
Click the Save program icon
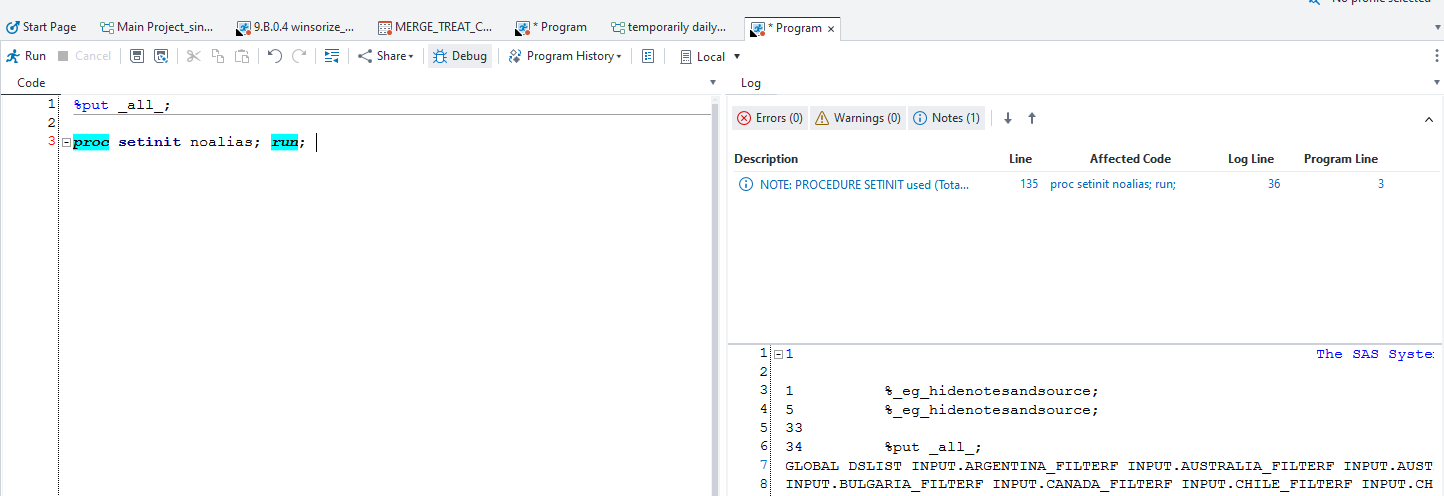[x=137, y=56]
